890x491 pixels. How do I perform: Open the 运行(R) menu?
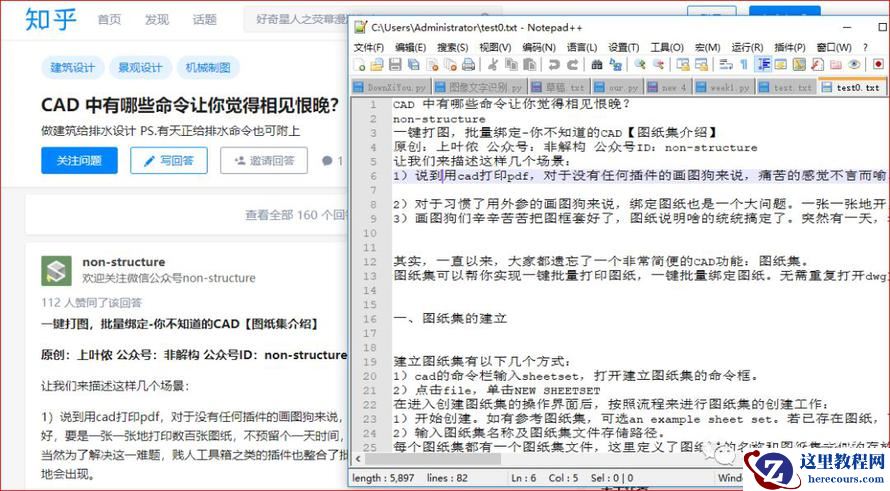pos(747,47)
